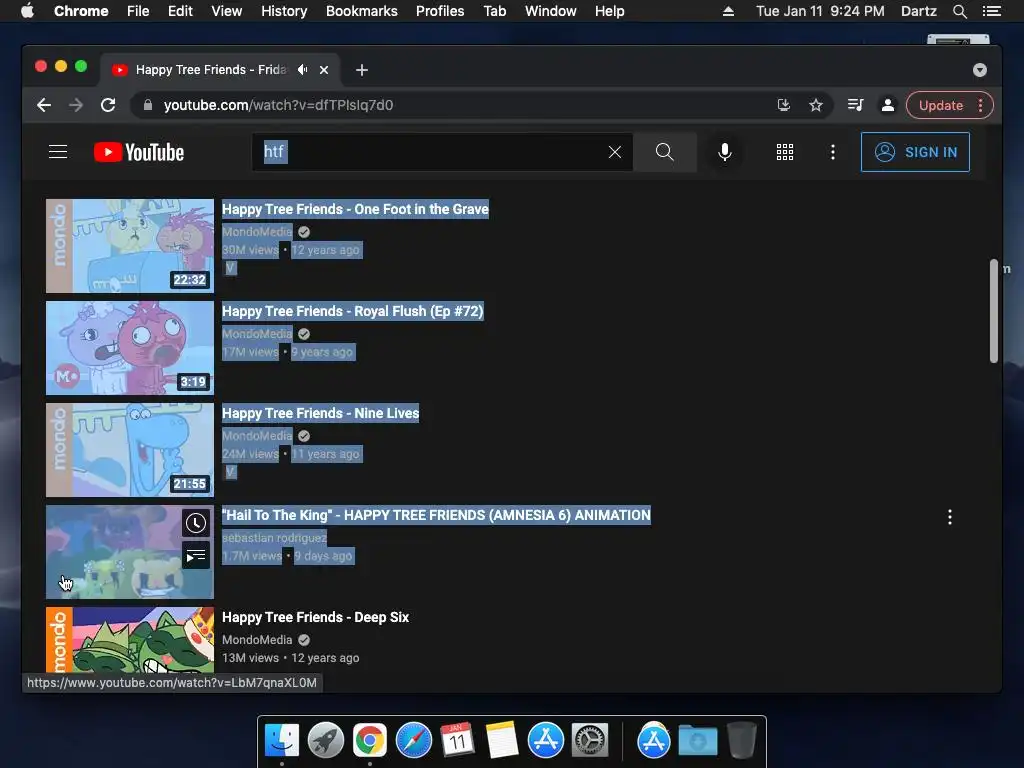Bookmark this page with the star
The image size is (1024, 768).
[816, 105]
